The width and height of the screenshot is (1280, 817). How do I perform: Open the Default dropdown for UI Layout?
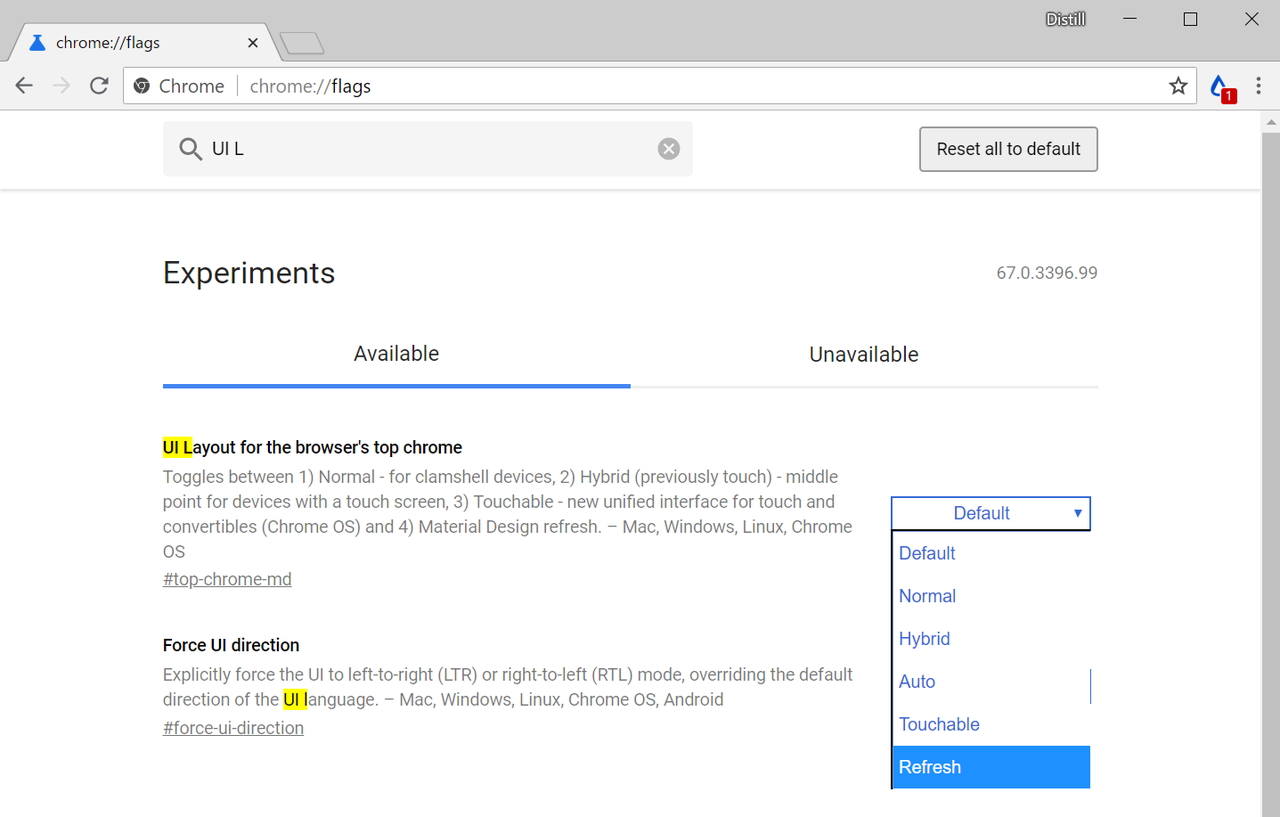tap(990, 513)
